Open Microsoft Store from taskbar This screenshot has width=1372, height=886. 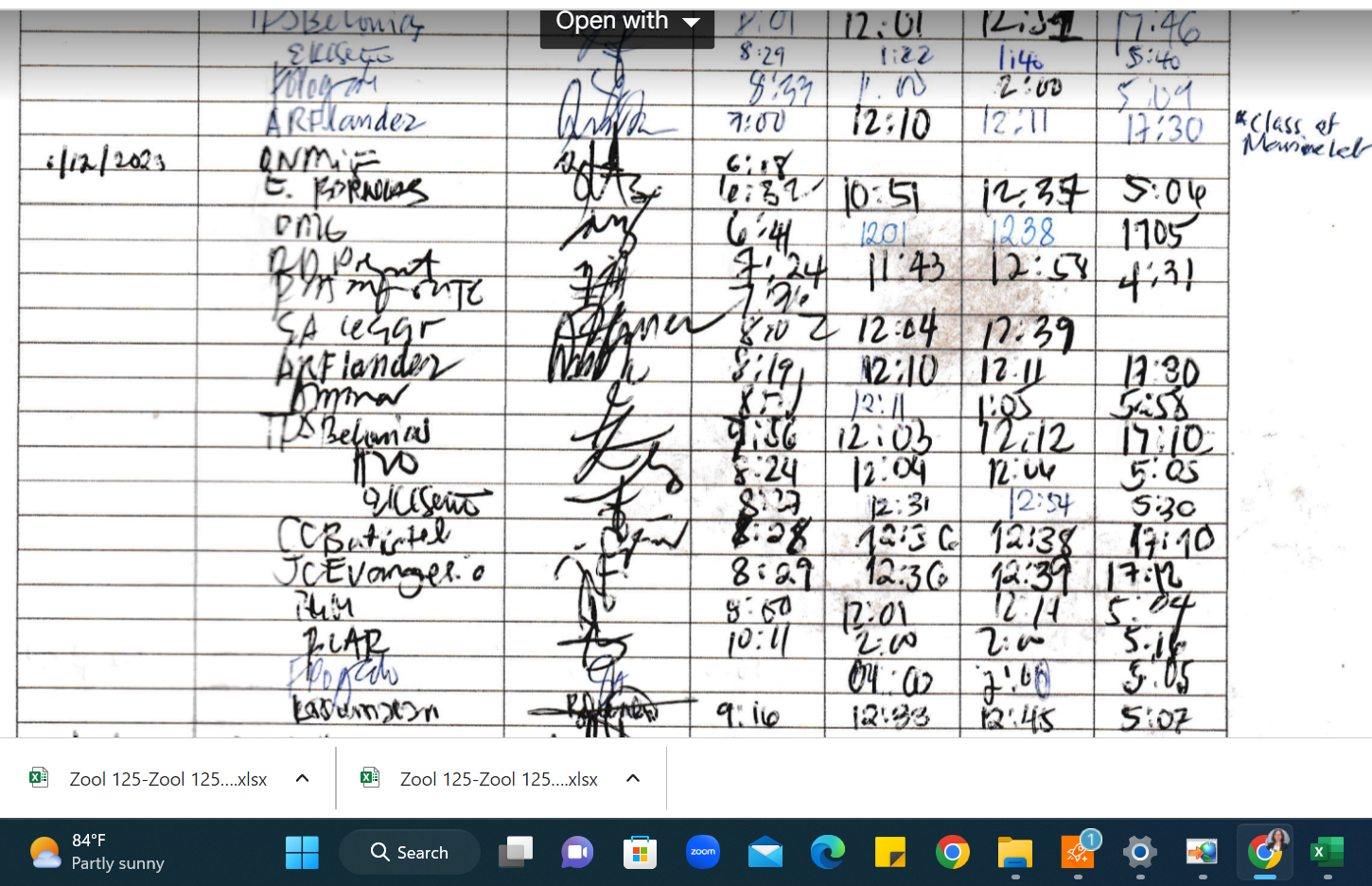click(640, 853)
